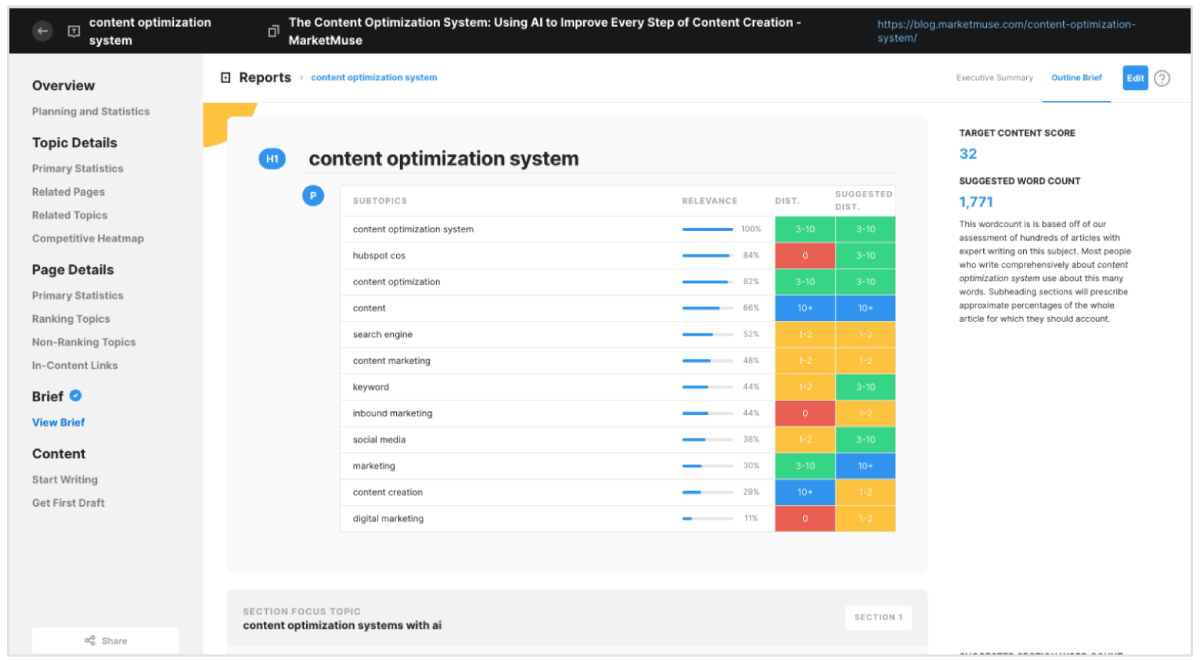Open the help question mark icon
Screen dimensions: 1200x662
pos(1161,77)
